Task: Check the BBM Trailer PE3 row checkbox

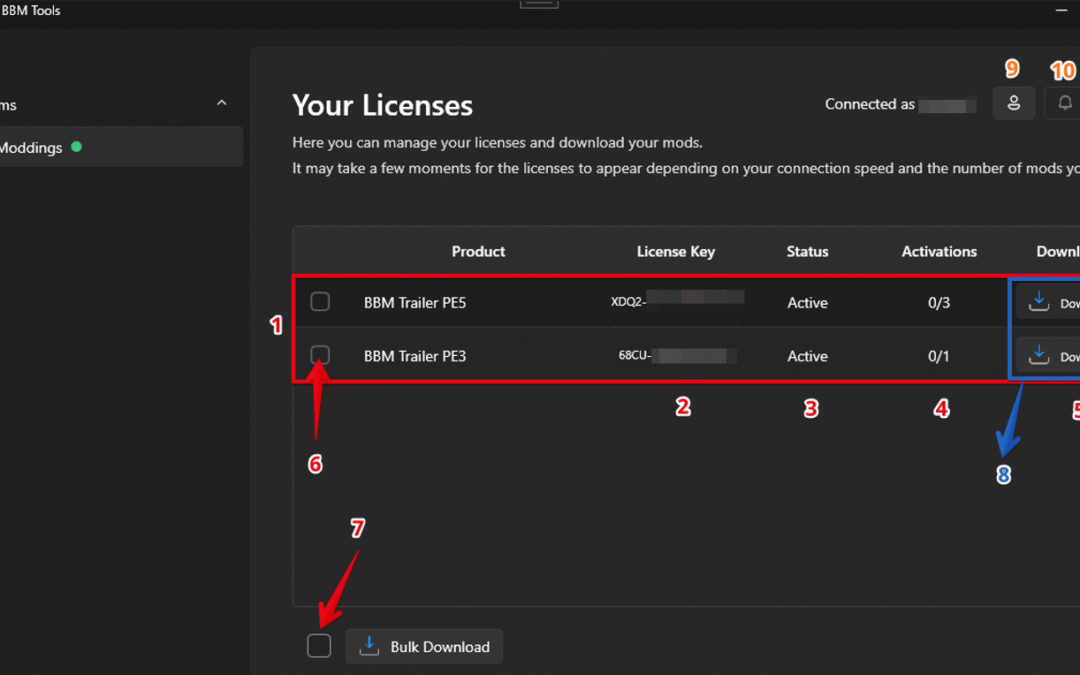Action: (x=320, y=355)
